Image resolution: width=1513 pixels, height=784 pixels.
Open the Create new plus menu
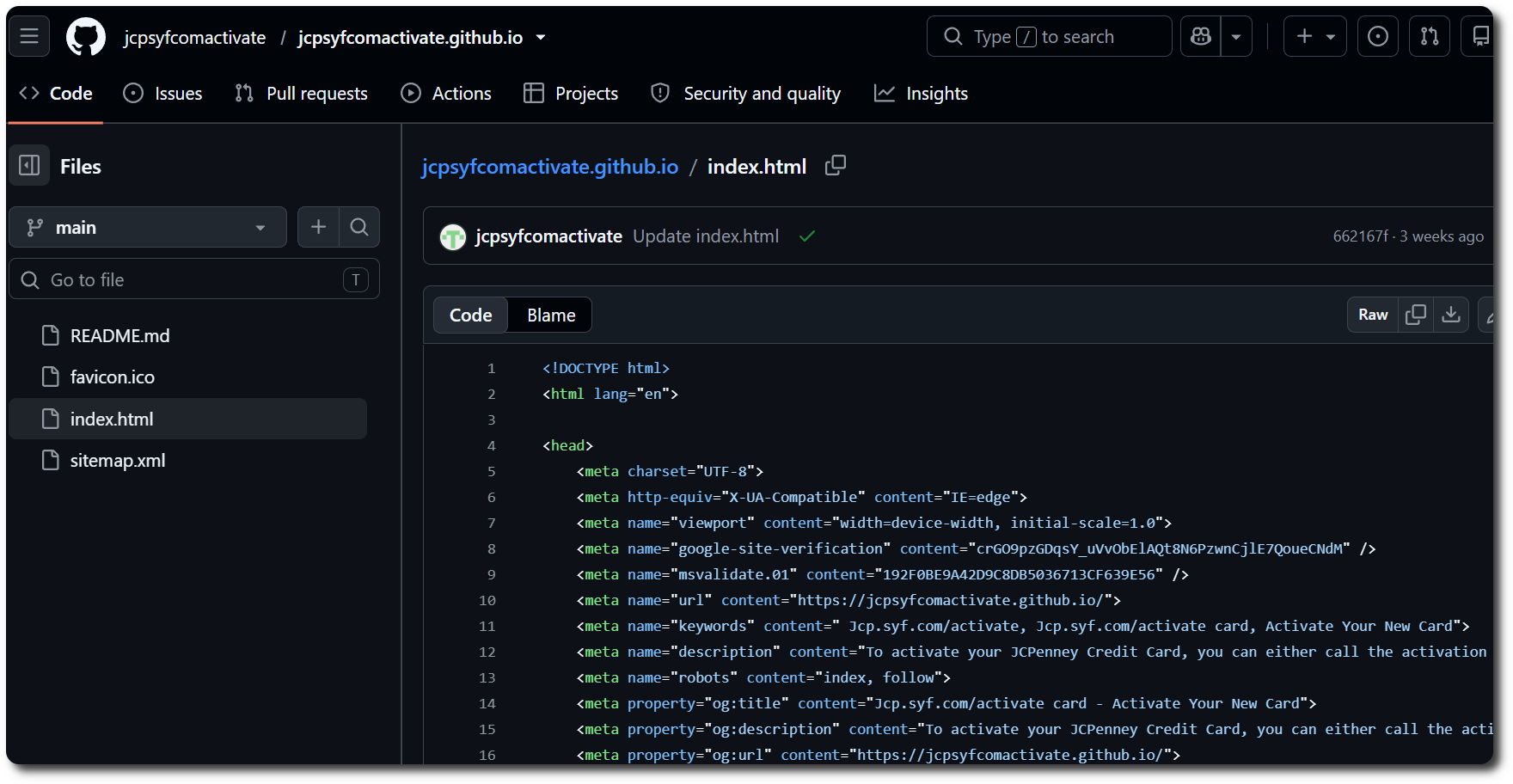[1314, 36]
